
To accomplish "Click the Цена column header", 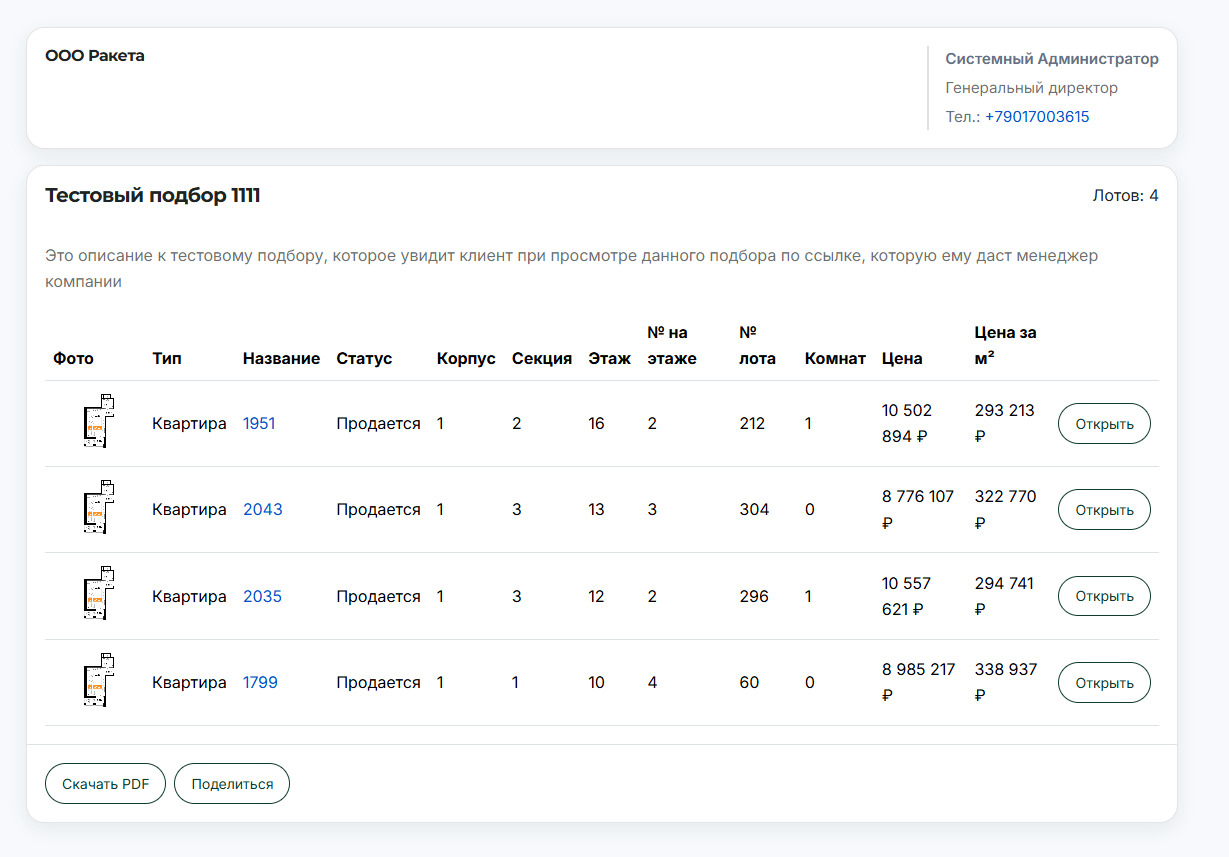I will pyautogui.click(x=902, y=358).
